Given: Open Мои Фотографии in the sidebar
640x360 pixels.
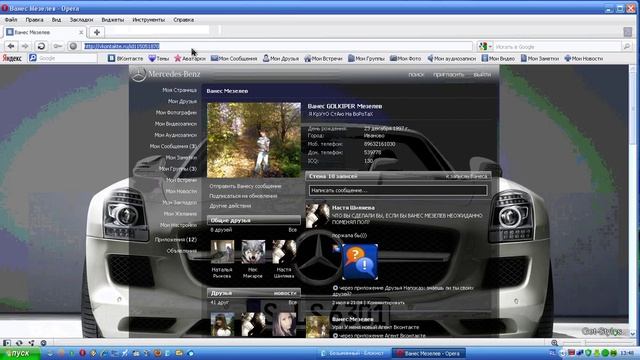Looking at the screenshot, I should [176, 113].
